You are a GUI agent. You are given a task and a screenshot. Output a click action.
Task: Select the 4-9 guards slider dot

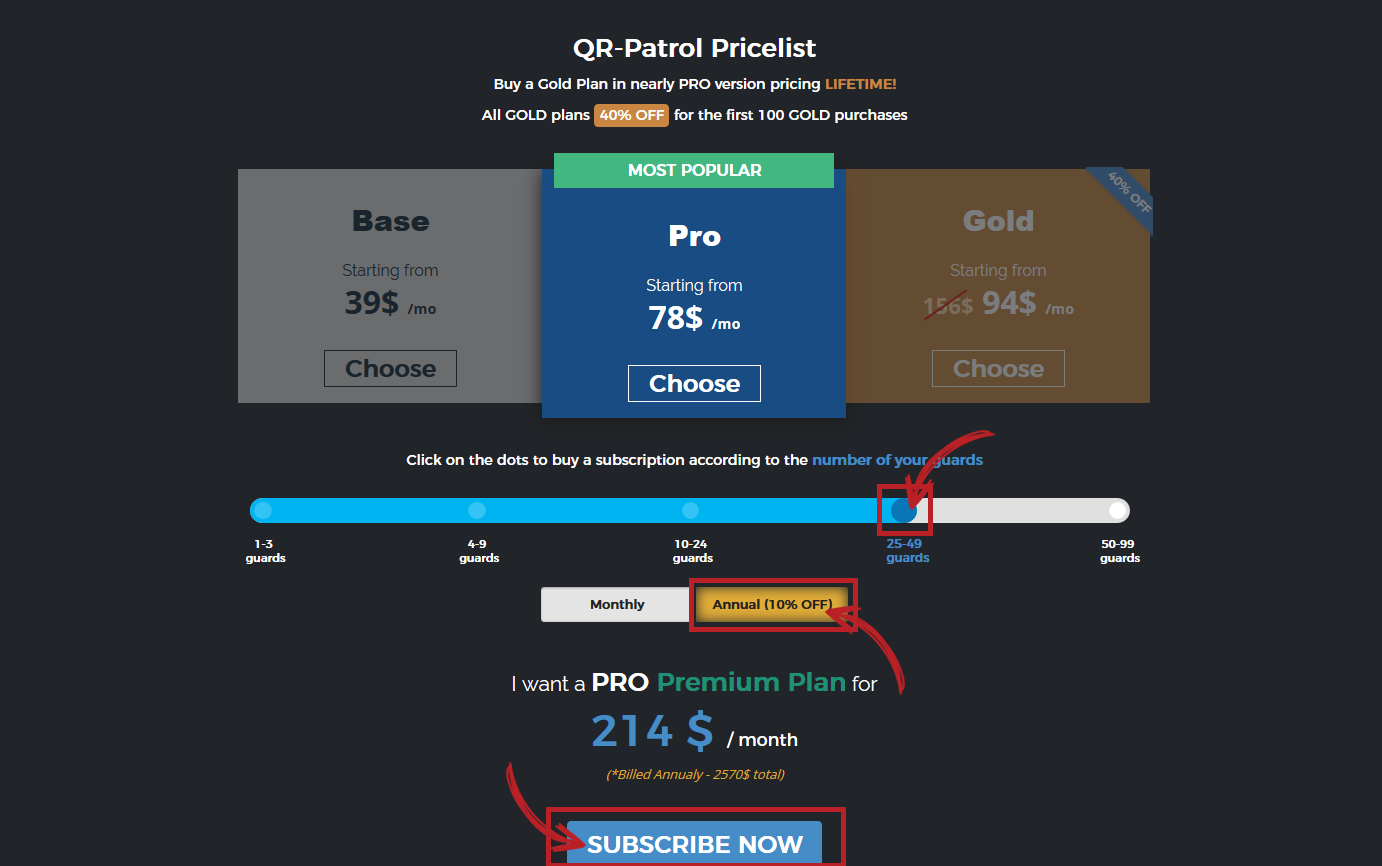pos(477,510)
